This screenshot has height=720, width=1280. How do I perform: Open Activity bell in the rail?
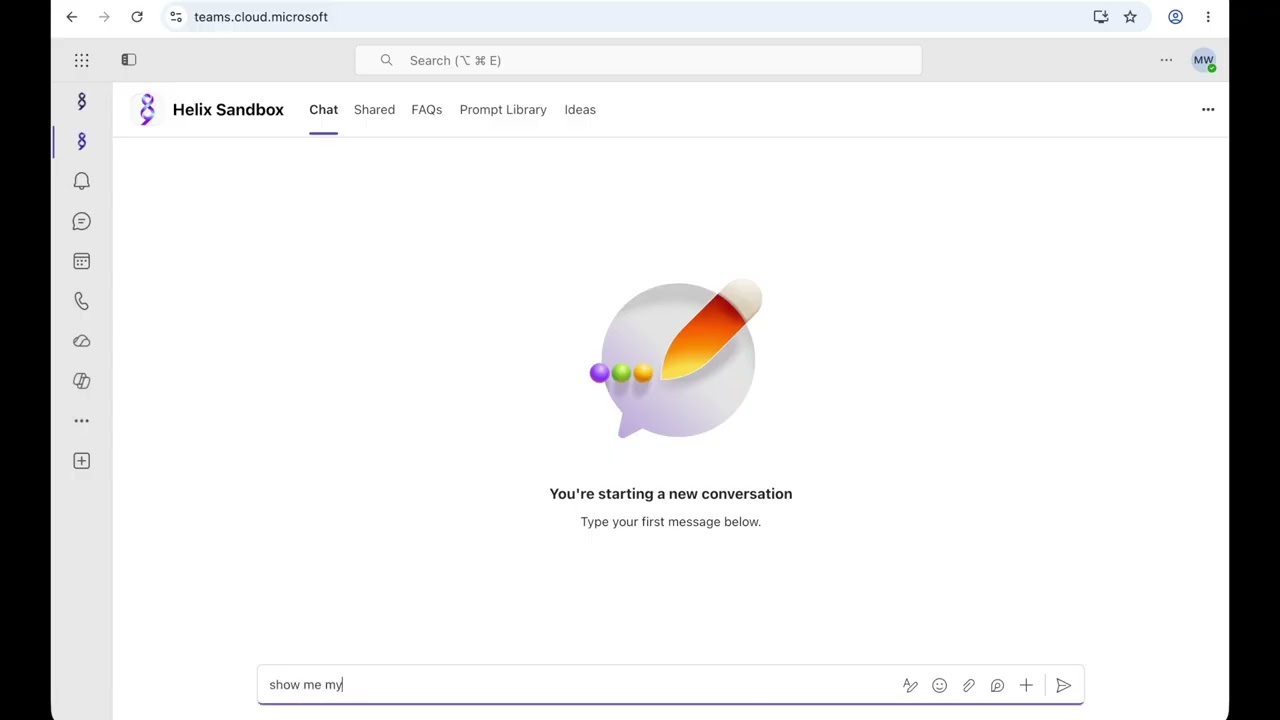[82, 181]
